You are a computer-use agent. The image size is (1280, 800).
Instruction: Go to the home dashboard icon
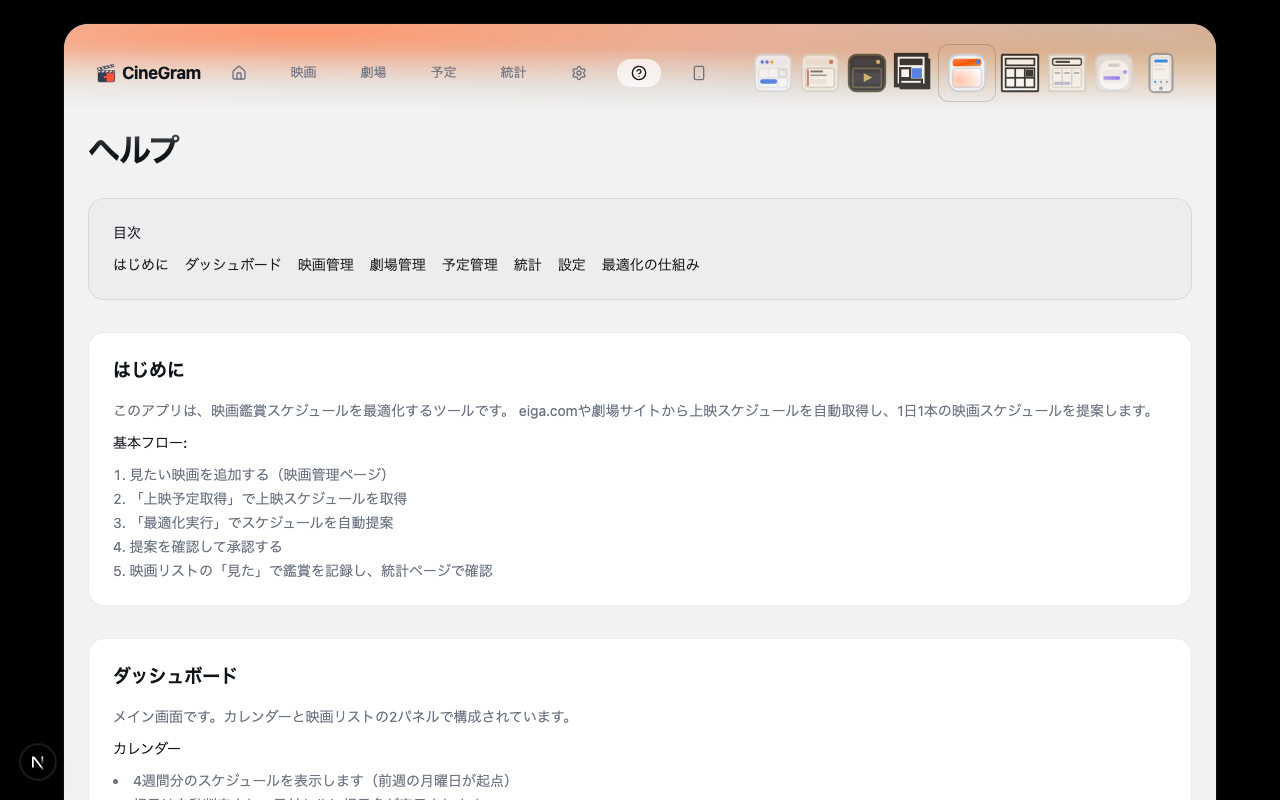coord(239,73)
